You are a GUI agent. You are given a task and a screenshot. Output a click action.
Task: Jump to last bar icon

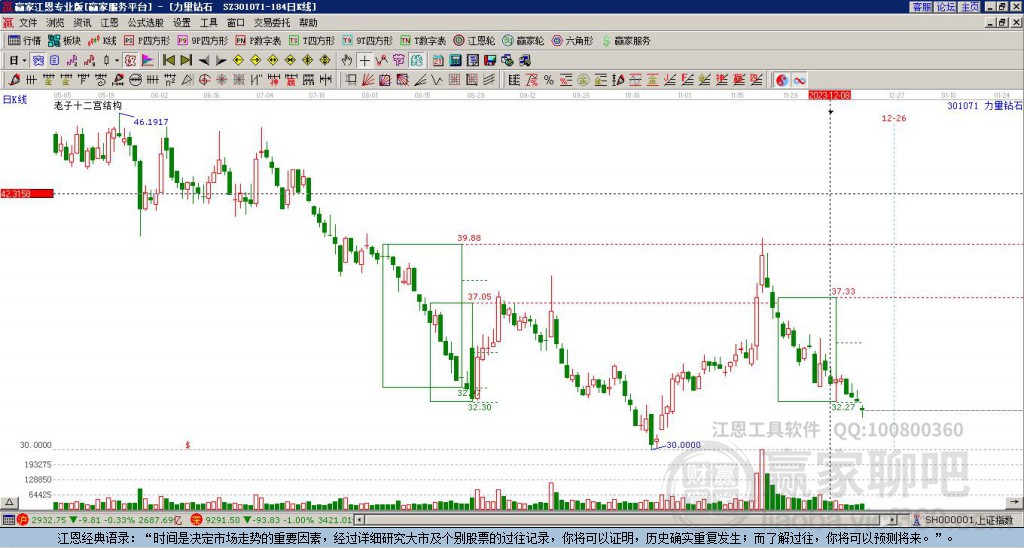[x=186, y=60]
